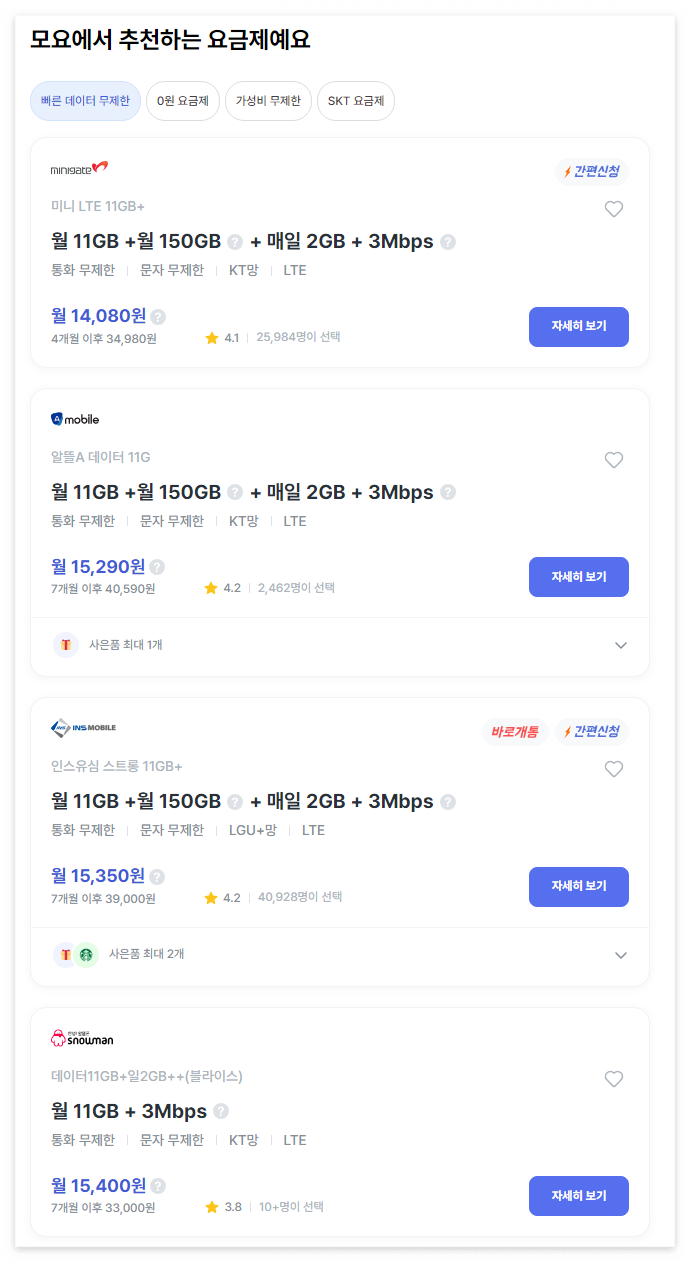Viewport: 690px width, 1262px height.
Task: Expand 사은품 최대 1개 on 알뜰A card
Action: (x=620, y=645)
